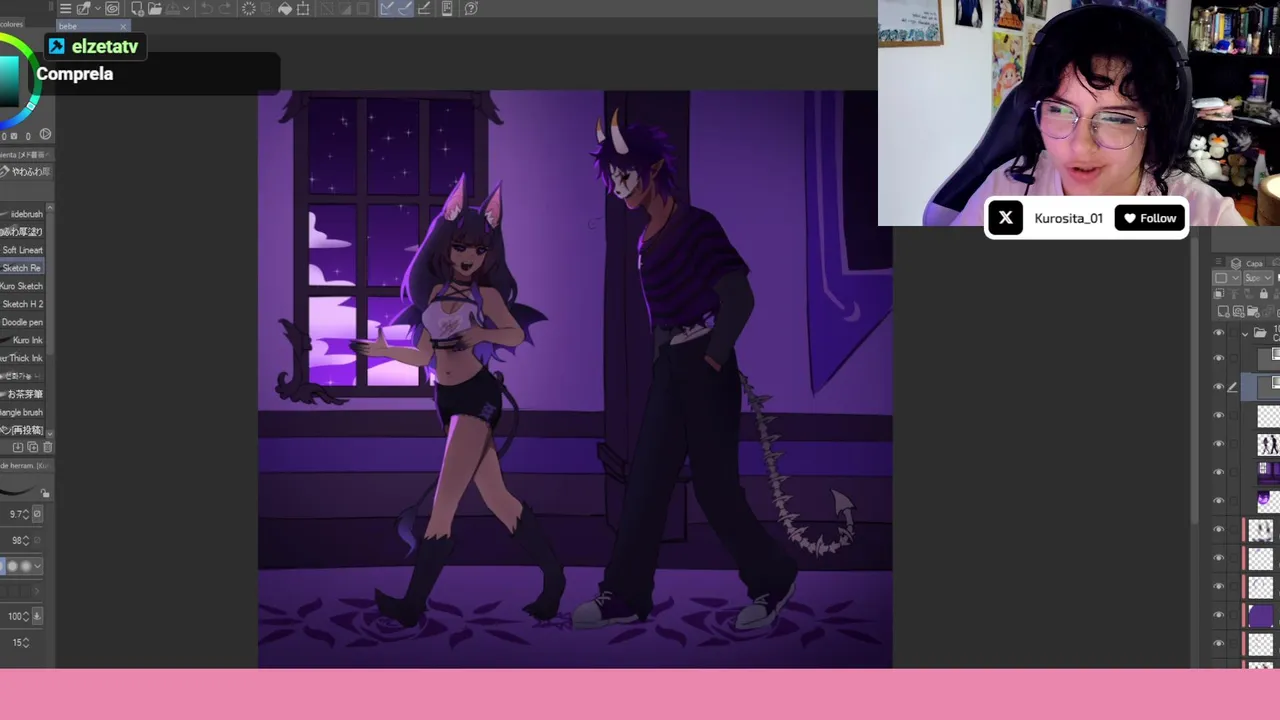
Task: Create a new canvas with the New icon
Action: 138,8
